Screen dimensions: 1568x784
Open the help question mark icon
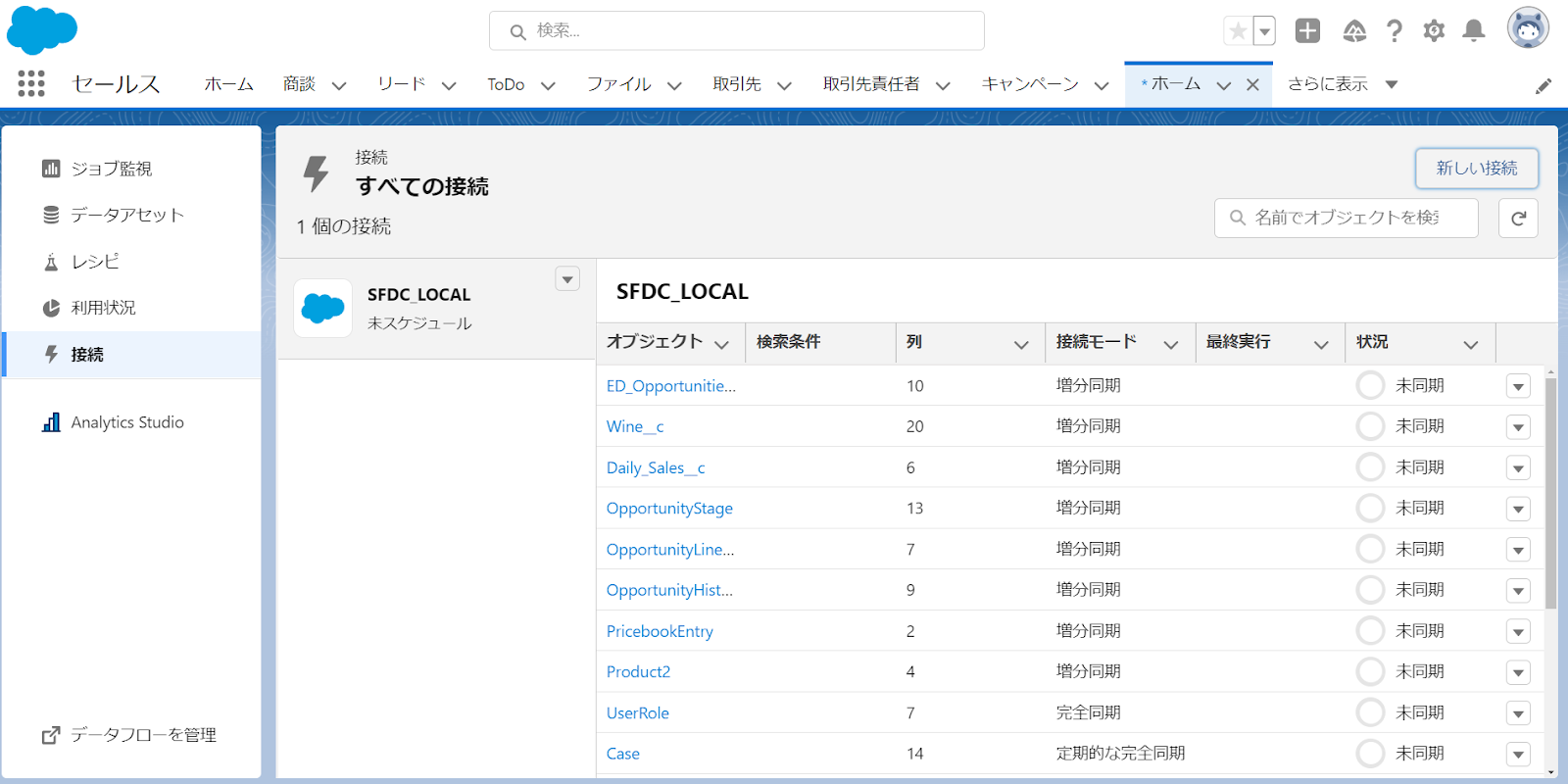1395,31
